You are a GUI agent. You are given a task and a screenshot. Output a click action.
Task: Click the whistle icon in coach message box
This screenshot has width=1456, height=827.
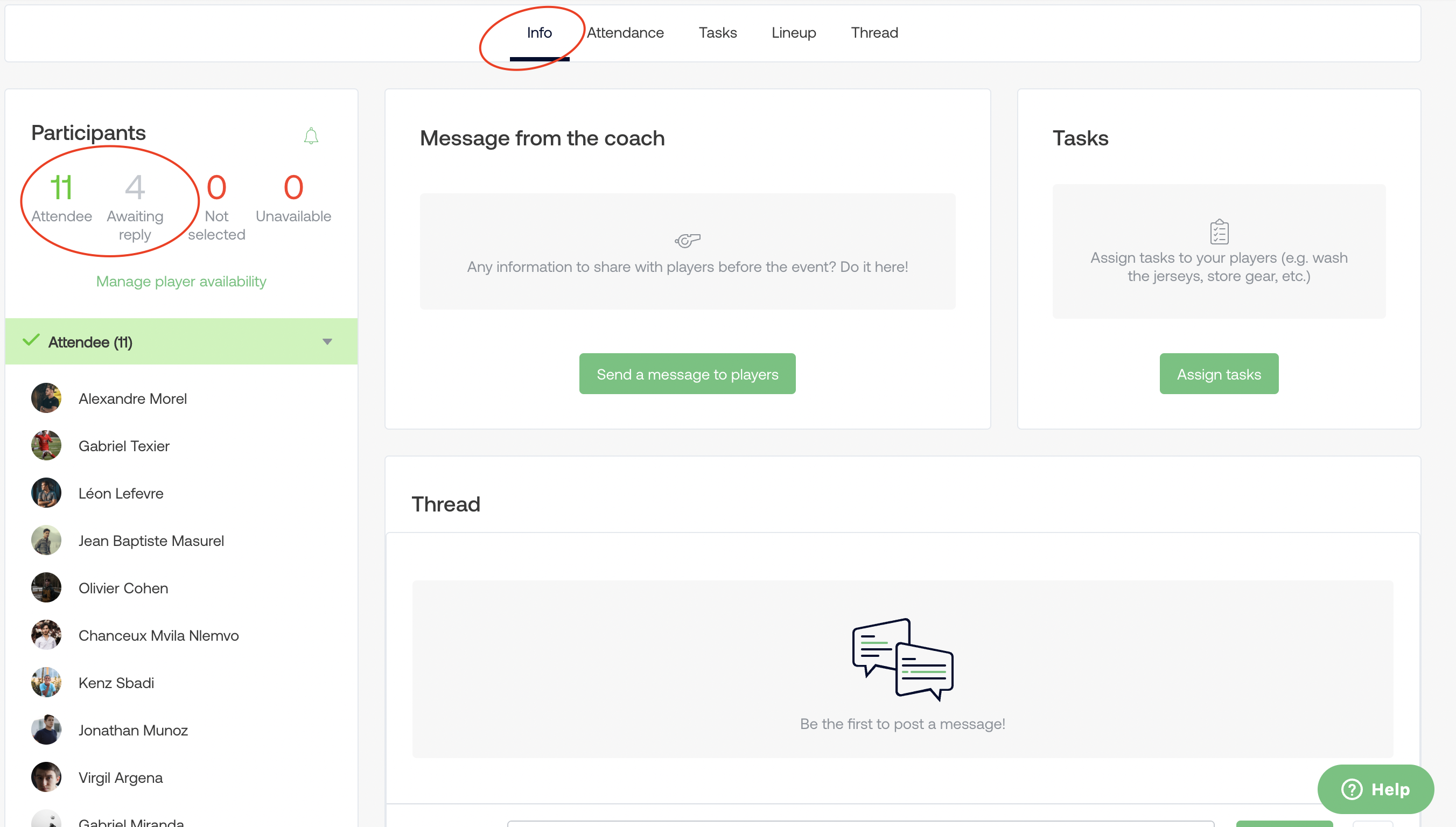687,240
